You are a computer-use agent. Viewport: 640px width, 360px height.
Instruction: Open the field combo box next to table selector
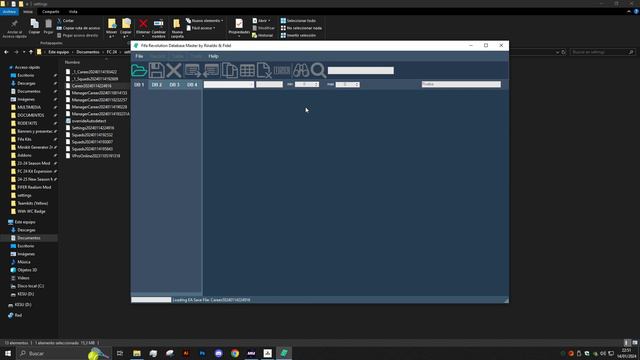(x=269, y=84)
